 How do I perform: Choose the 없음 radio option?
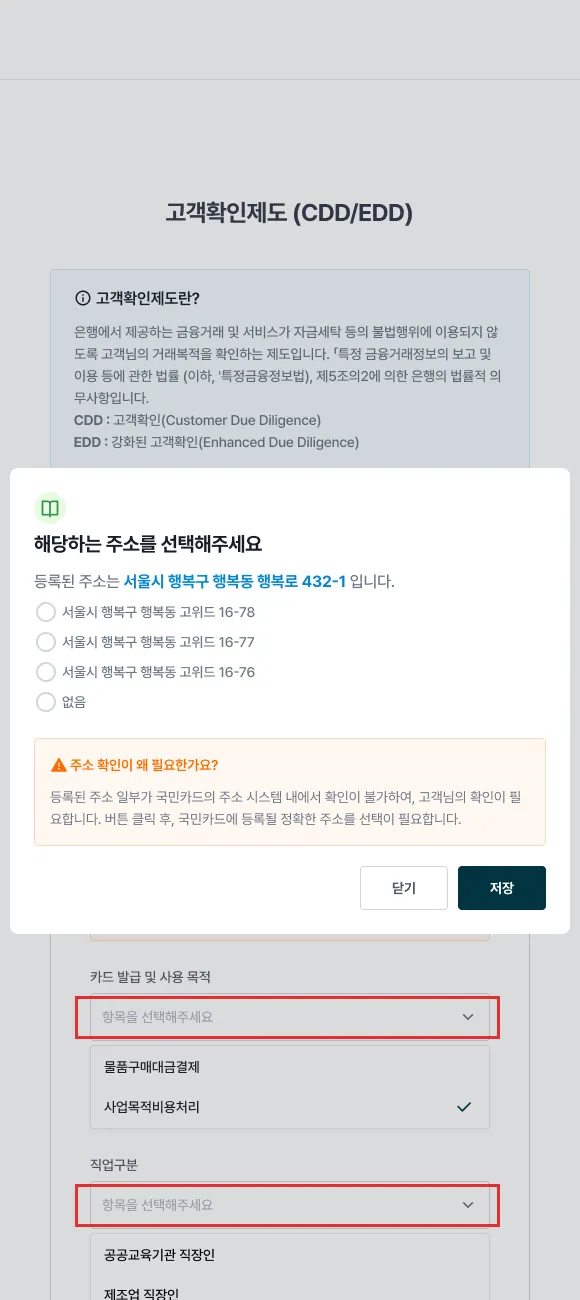click(45, 702)
